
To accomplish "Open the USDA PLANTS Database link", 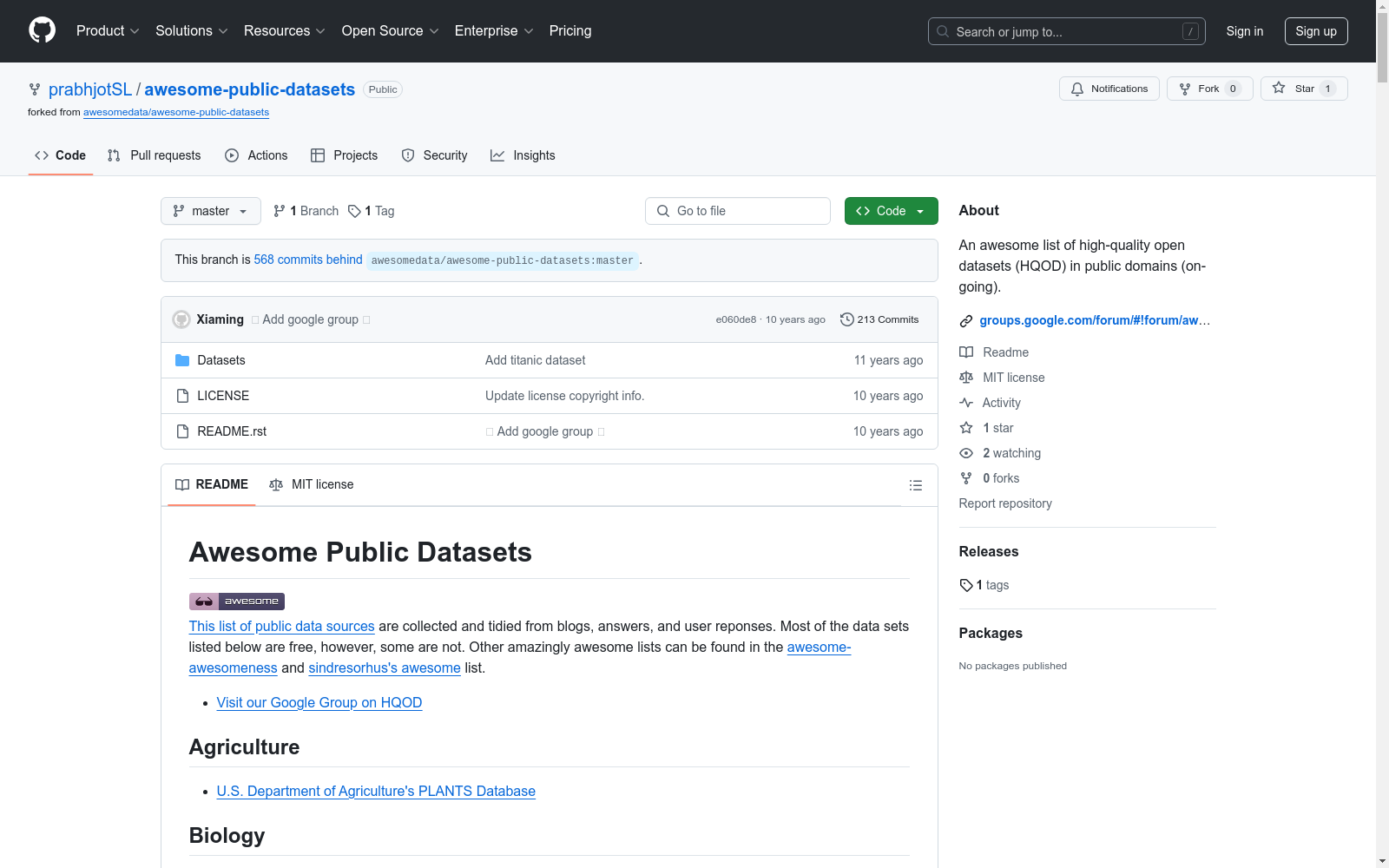I will 376,791.
